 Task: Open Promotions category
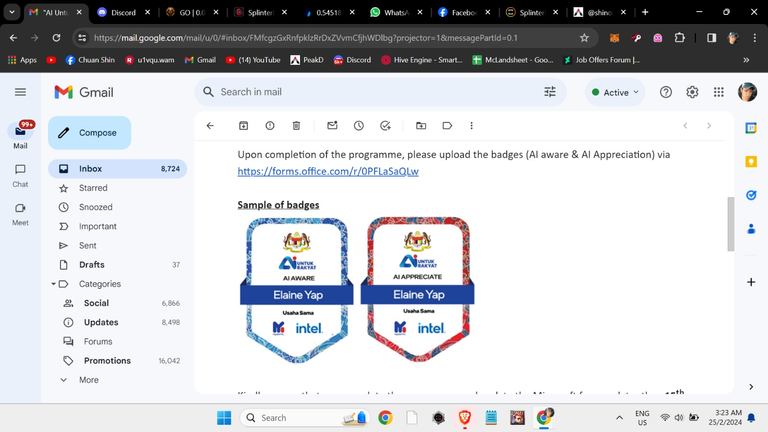click(x=118, y=361)
